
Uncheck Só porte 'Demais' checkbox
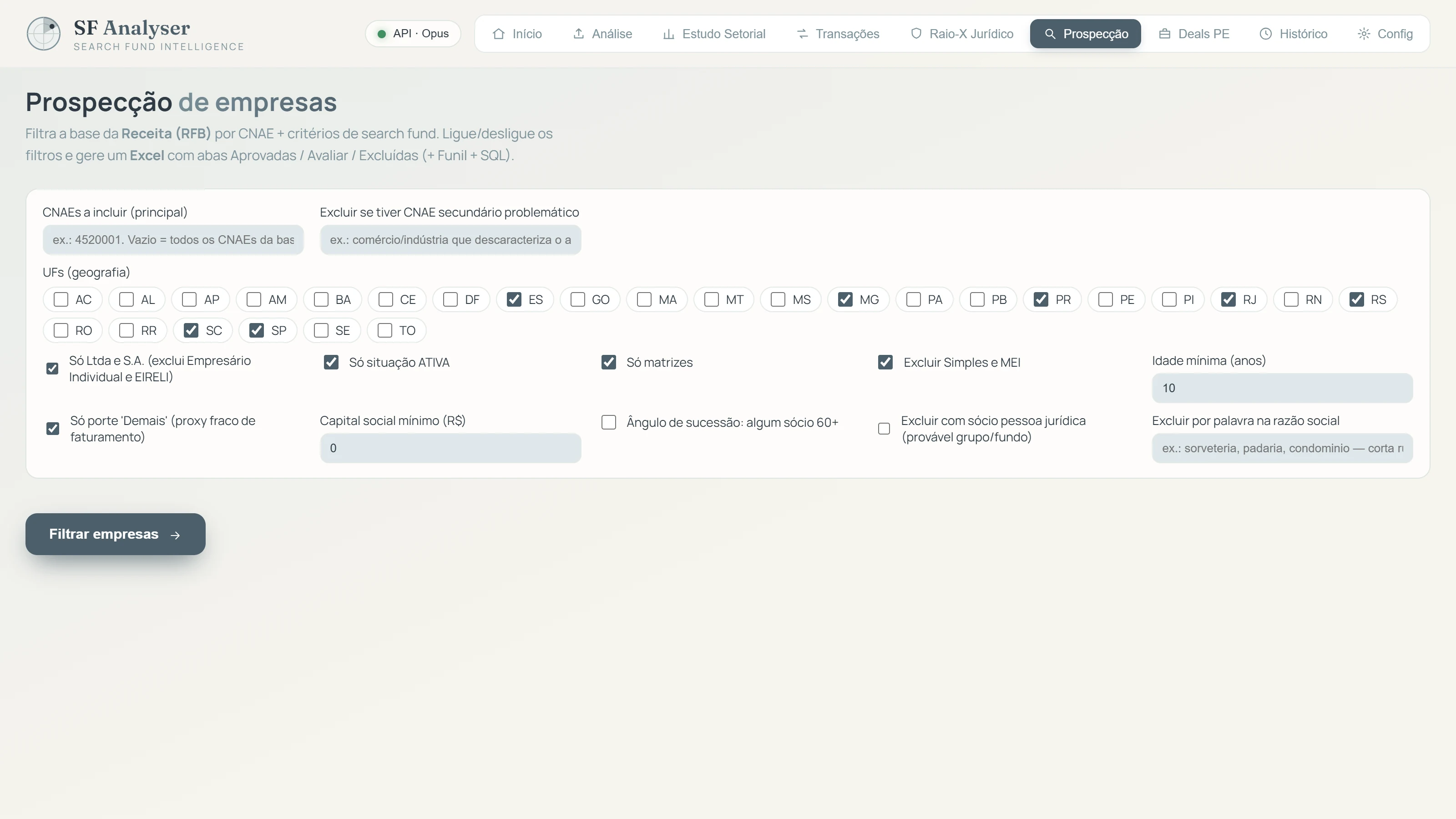(53, 429)
